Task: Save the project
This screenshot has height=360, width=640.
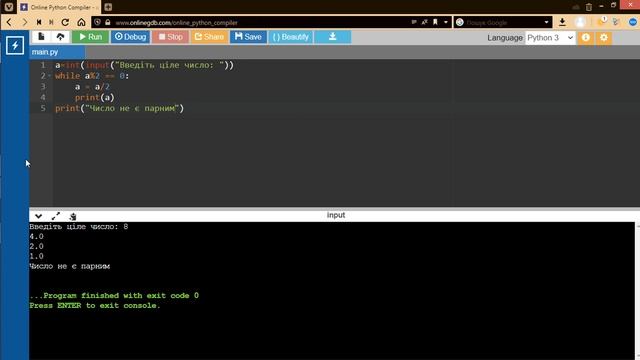Action: [248, 37]
